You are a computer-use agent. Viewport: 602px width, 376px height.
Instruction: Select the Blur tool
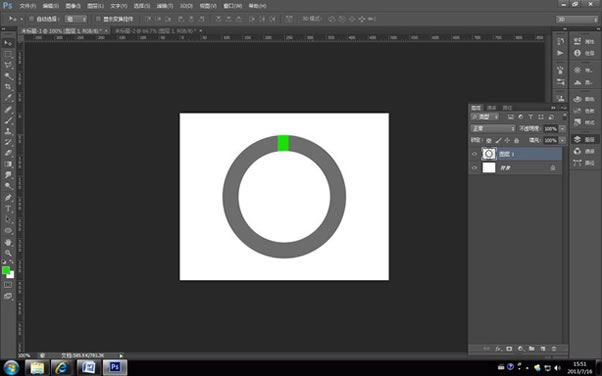click(8, 175)
